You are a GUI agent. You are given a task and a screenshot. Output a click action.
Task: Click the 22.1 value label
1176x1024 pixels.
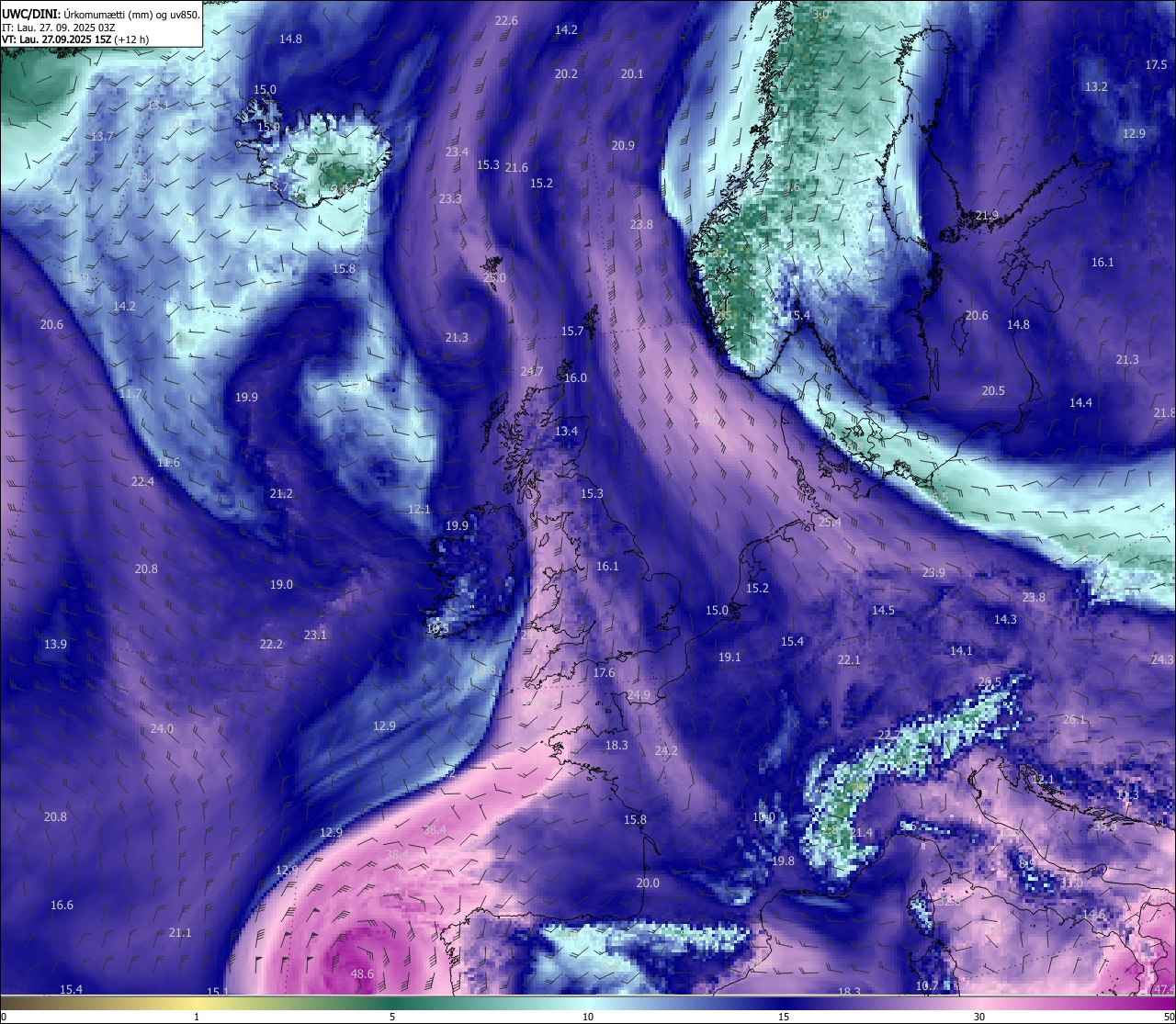click(x=849, y=659)
